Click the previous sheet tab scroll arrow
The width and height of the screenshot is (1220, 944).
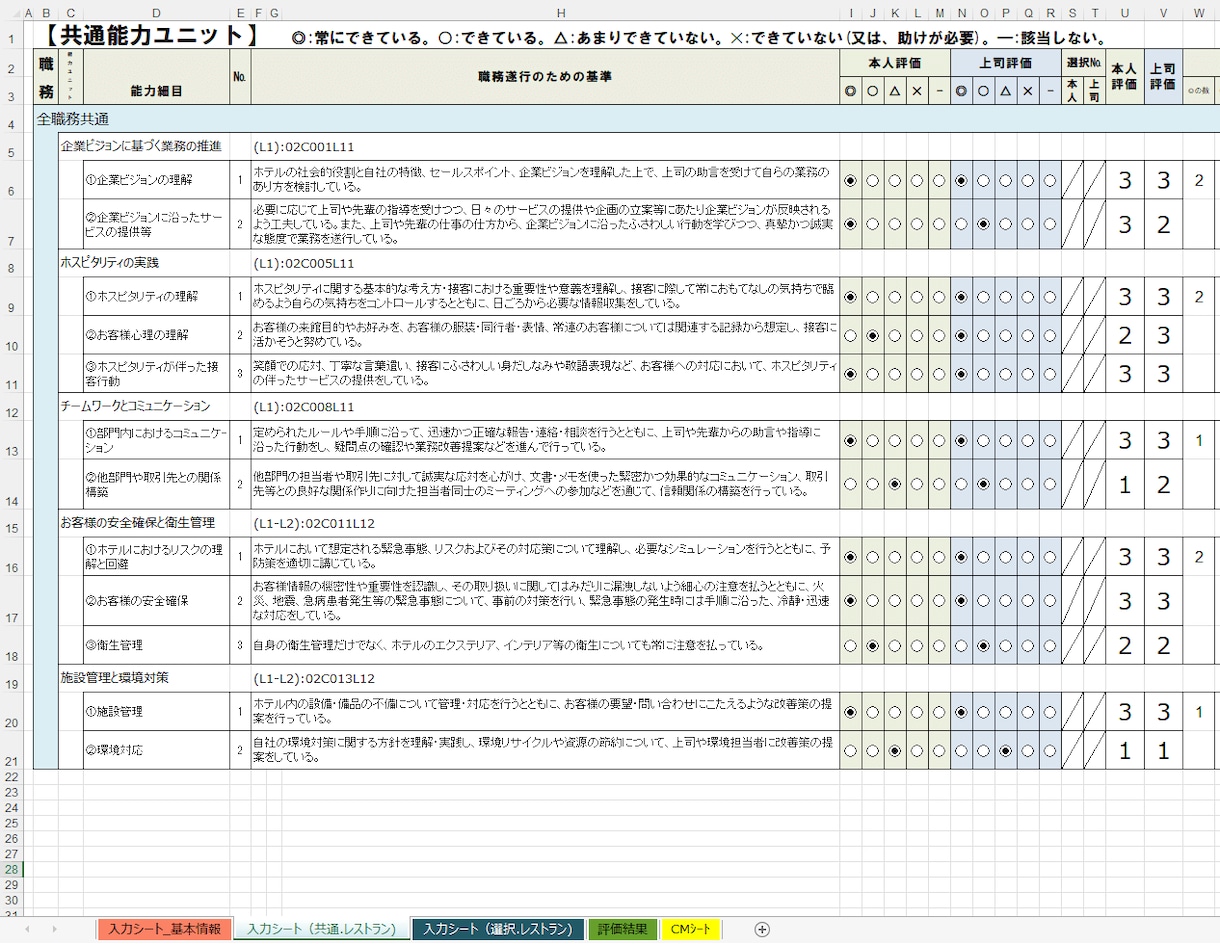(x=26, y=929)
